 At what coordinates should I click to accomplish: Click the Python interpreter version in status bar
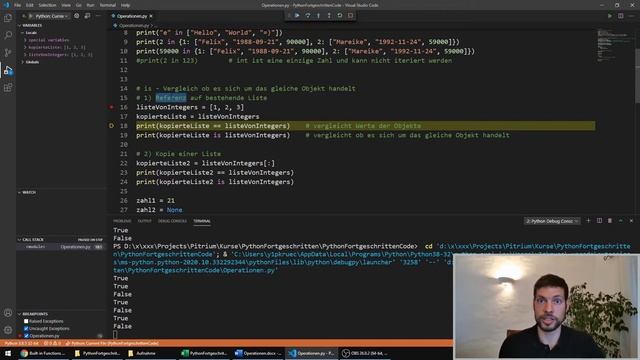(22, 344)
